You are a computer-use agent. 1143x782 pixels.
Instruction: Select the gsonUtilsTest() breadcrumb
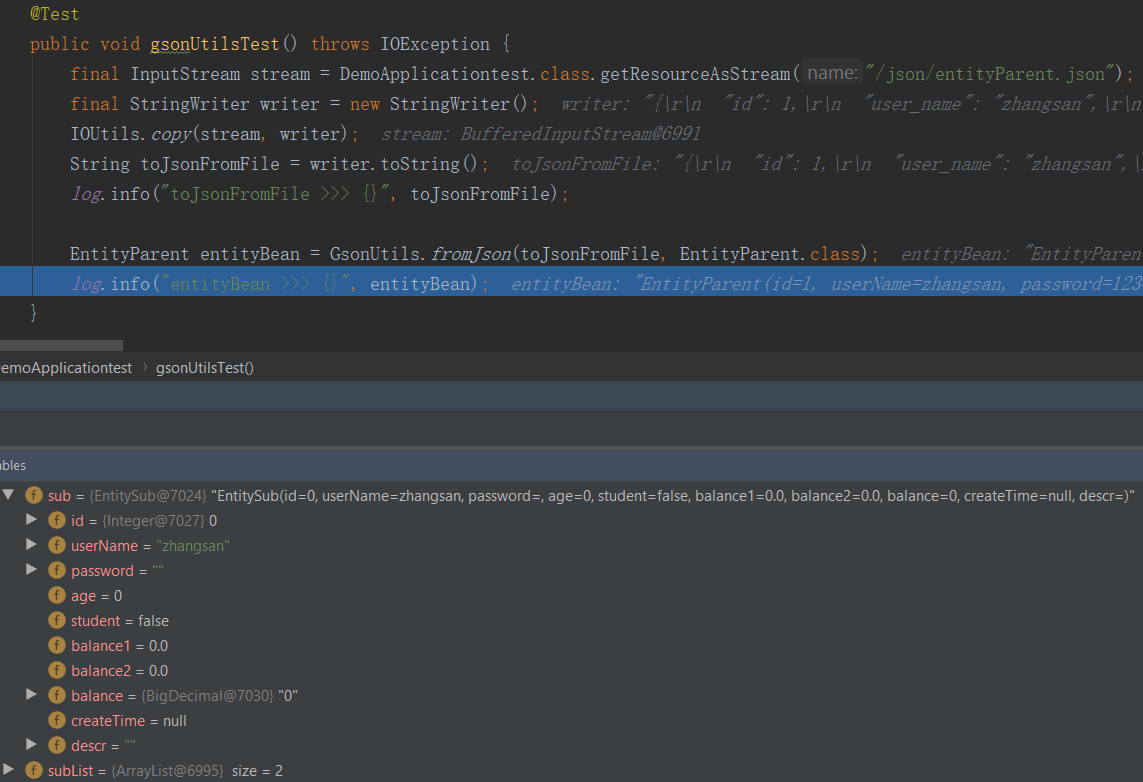pyautogui.click(x=205, y=368)
